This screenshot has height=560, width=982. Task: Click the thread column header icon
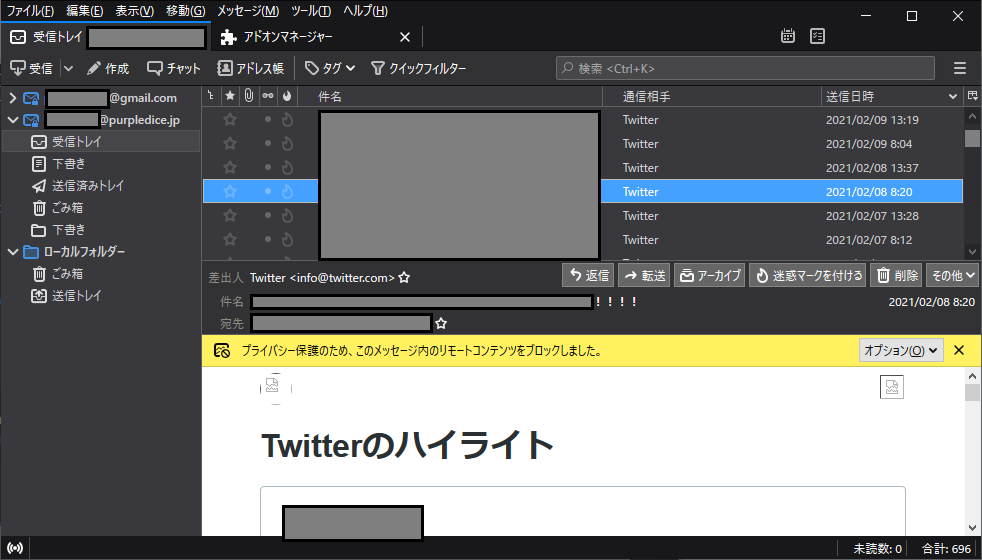pos(211,96)
